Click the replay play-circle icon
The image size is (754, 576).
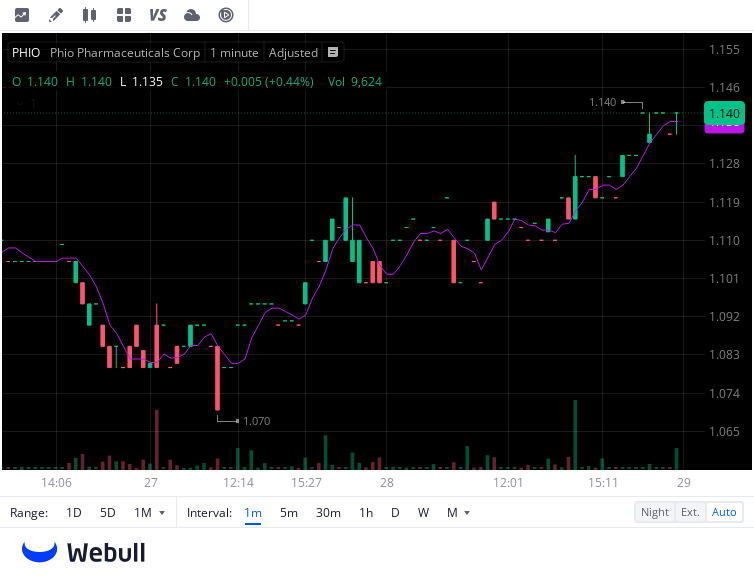(x=226, y=15)
